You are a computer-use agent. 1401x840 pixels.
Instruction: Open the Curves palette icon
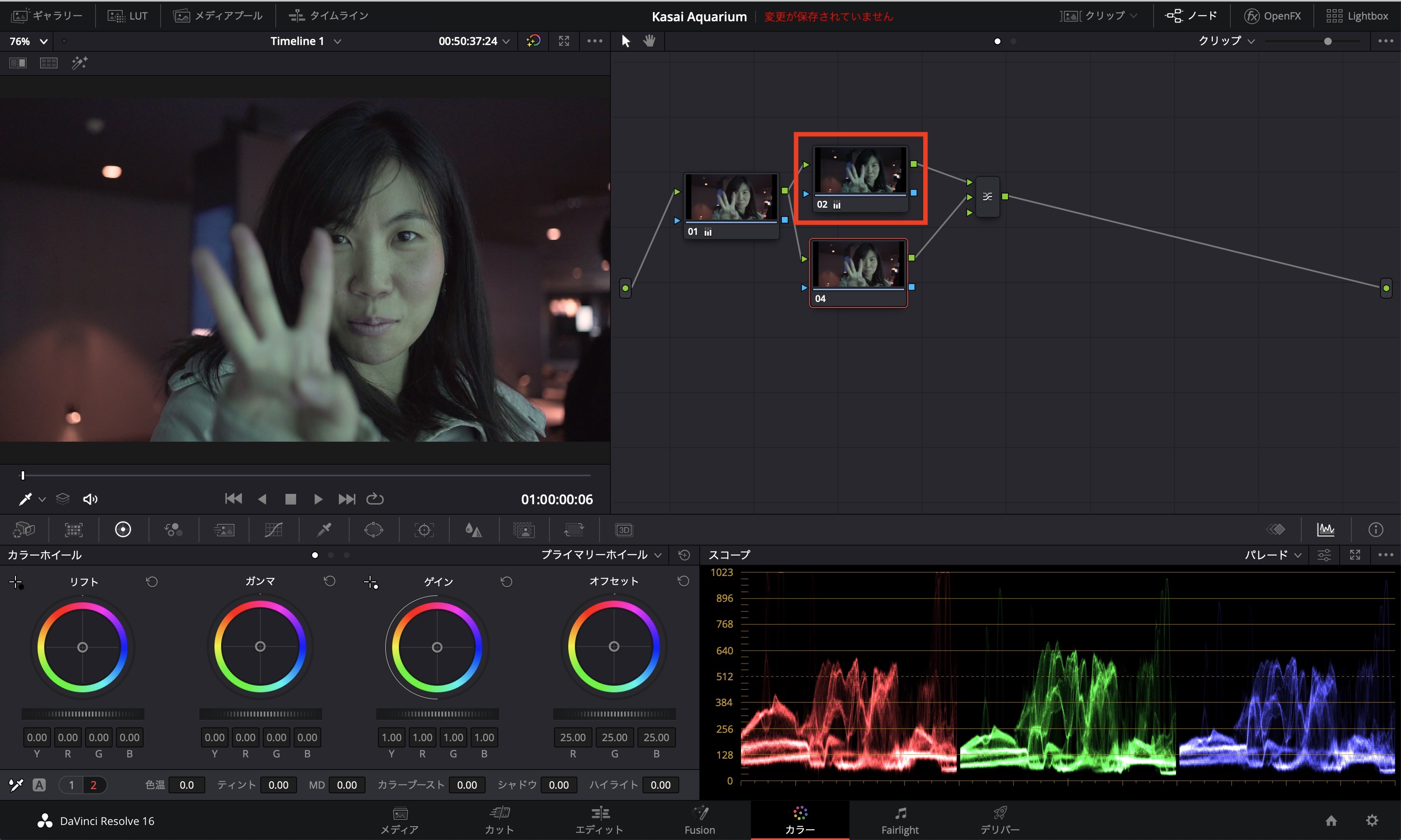coord(273,530)
